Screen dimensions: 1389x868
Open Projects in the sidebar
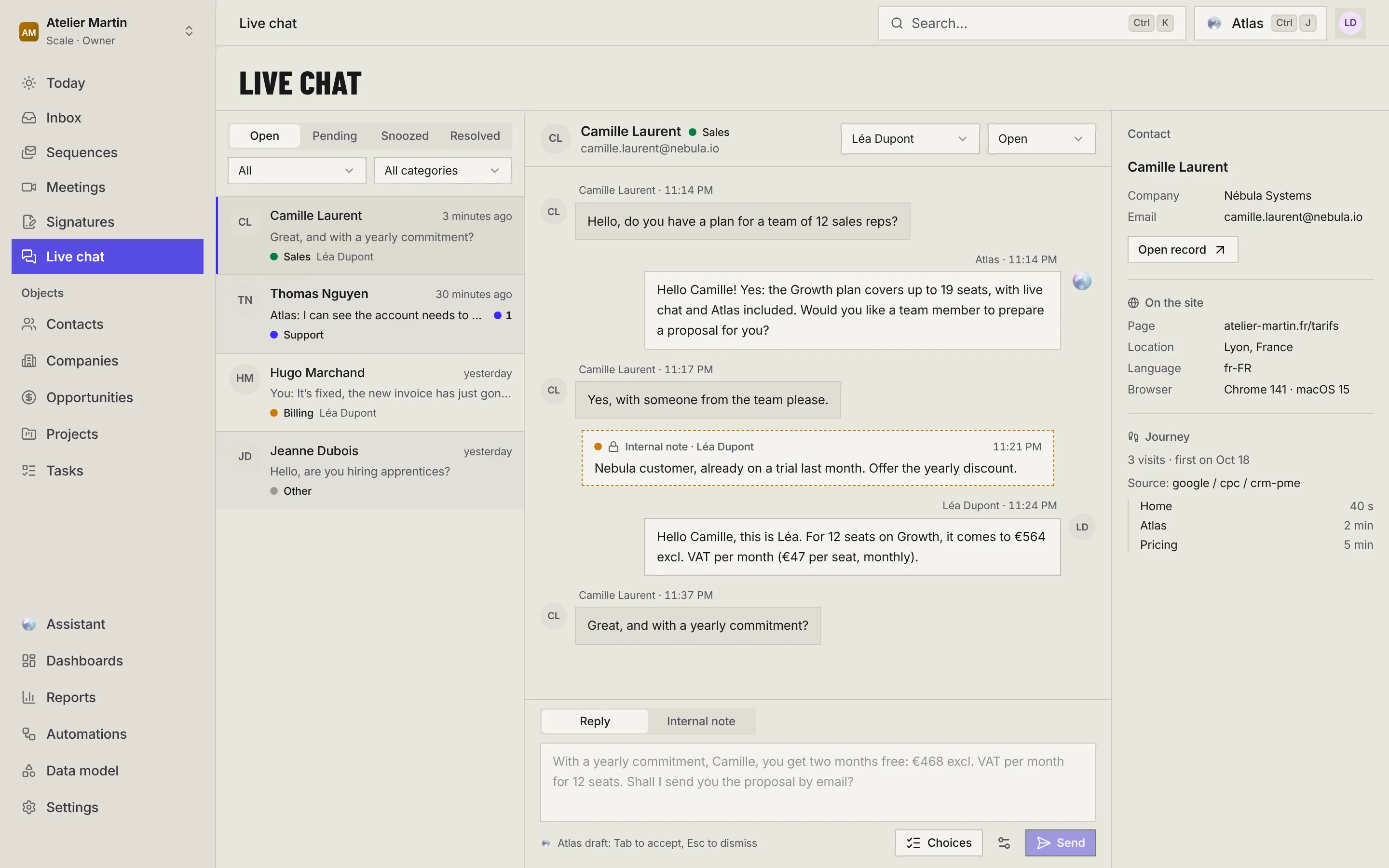tap(108, 434)
